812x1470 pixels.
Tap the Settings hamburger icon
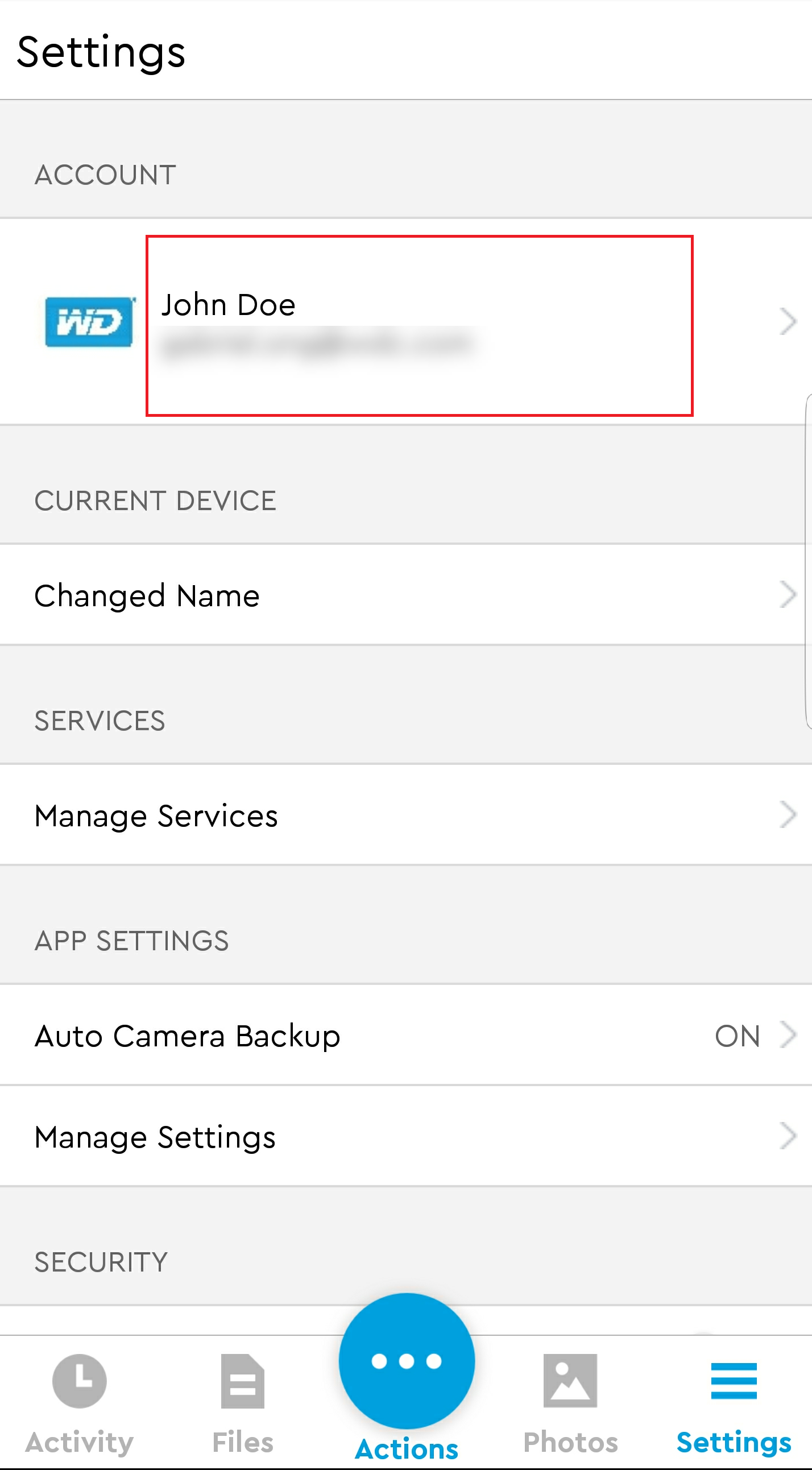pos(734,1381)
